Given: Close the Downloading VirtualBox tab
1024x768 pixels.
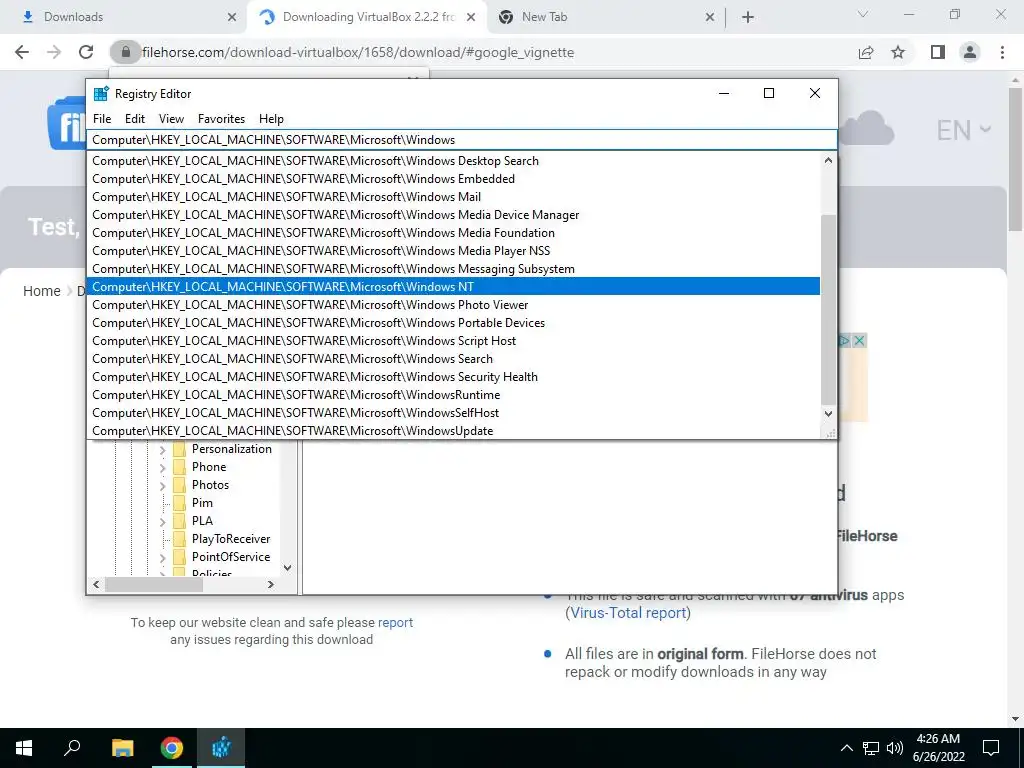Looking at the screenshot, I should 471,17.
